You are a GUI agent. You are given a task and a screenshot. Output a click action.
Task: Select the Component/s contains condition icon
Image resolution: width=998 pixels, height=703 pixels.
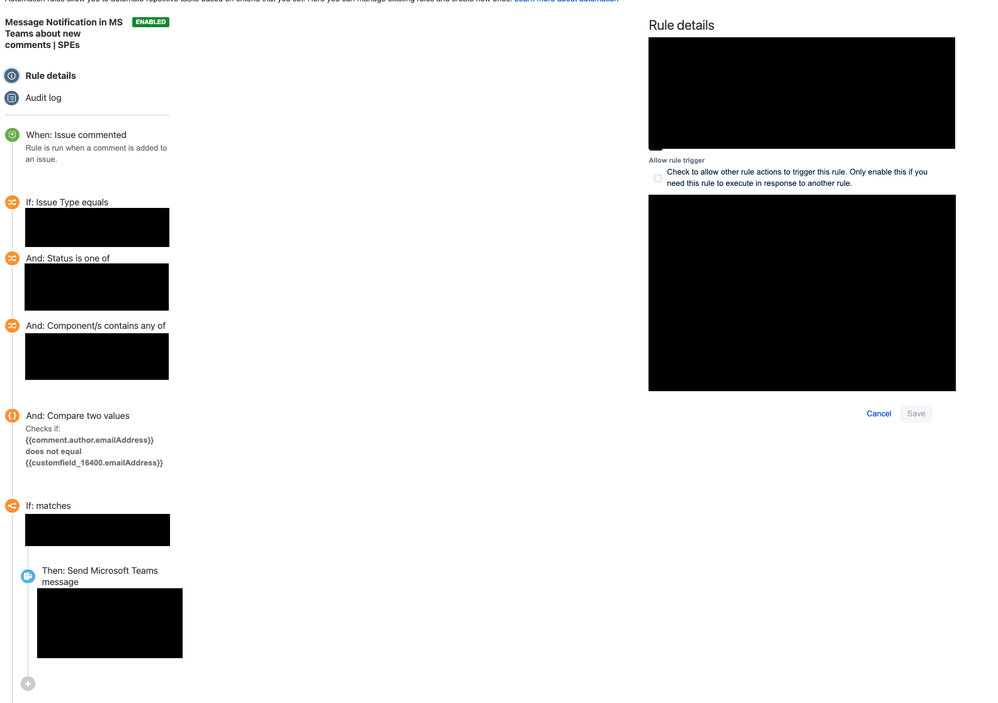(12, 325)
